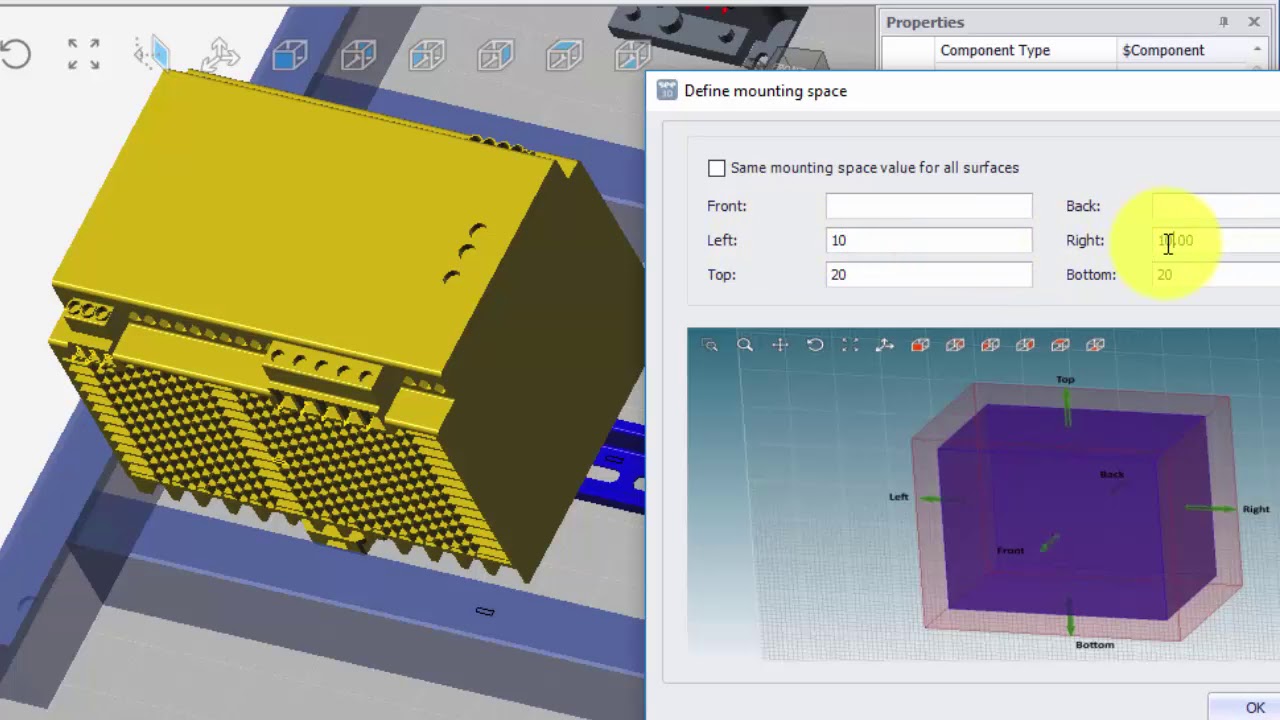Click axes icon in mounting space preview toolbar
This screenshot has width=1280, height=720.
[x=885, y=345]
